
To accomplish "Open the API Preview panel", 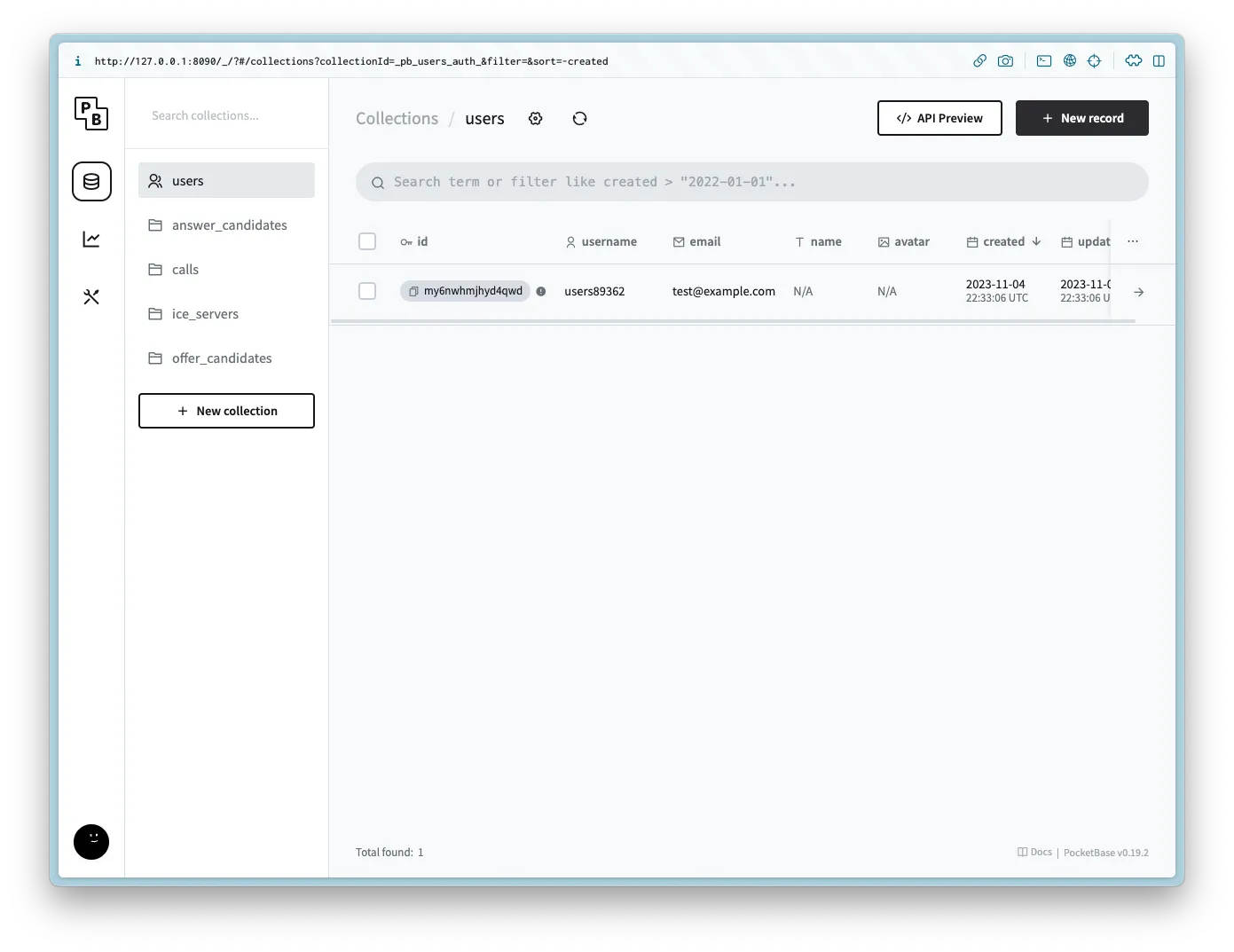I will coord(939,118).
